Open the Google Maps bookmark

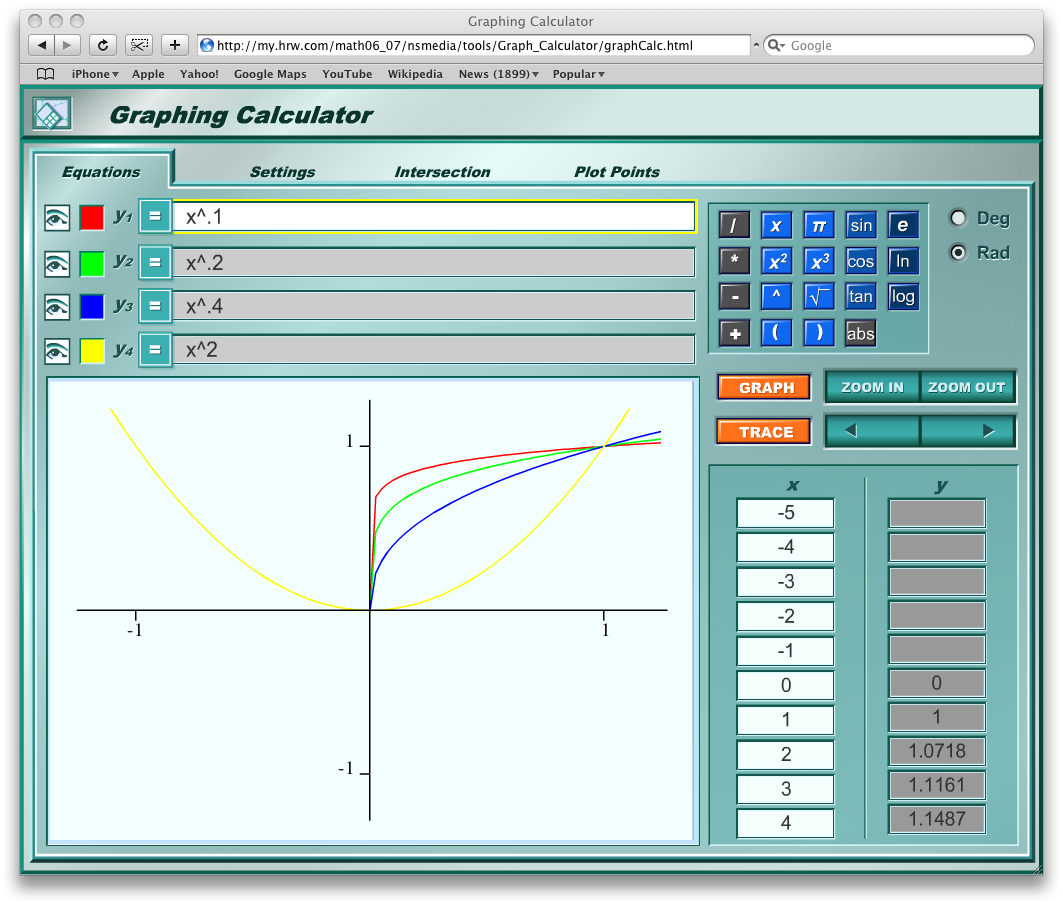270,74
